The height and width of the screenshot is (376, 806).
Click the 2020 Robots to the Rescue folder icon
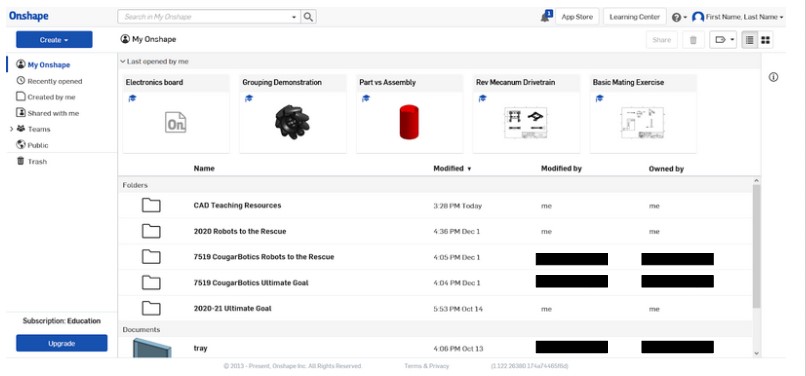(151, 231)
